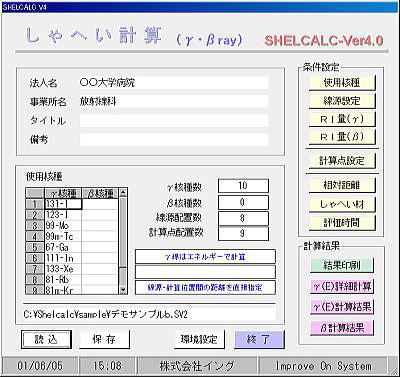Click the γ核種数 value field
Image resolution: width=400 pixels, height=377 pixels.
click(x=243, y=186)
